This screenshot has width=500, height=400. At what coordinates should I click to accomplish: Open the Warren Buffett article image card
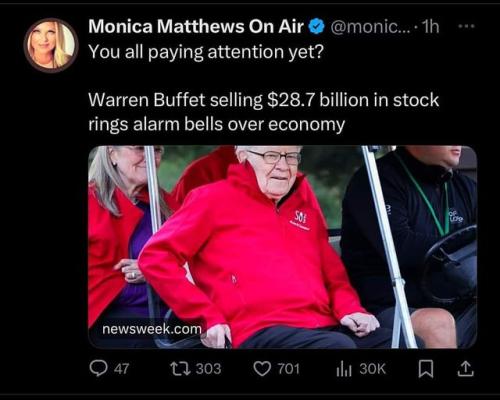(x=283, y=247)
